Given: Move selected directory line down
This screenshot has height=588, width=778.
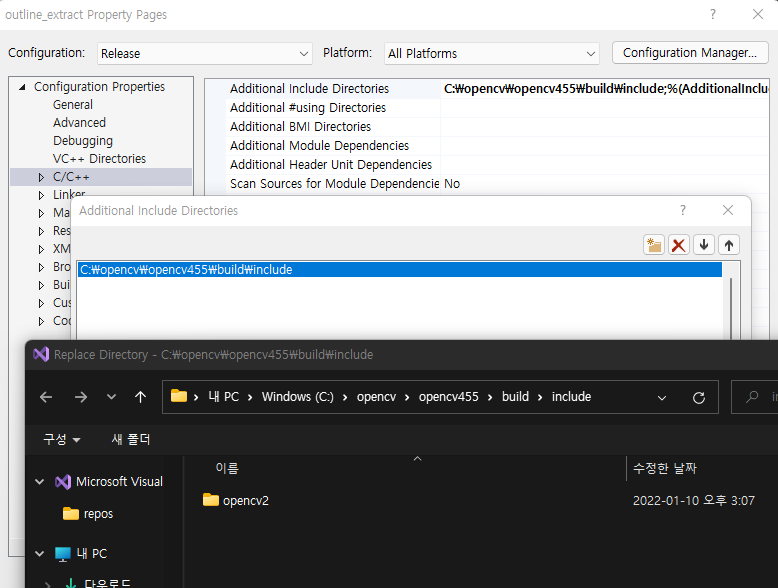Looking at the screenshot, I should tap(704, 245).
